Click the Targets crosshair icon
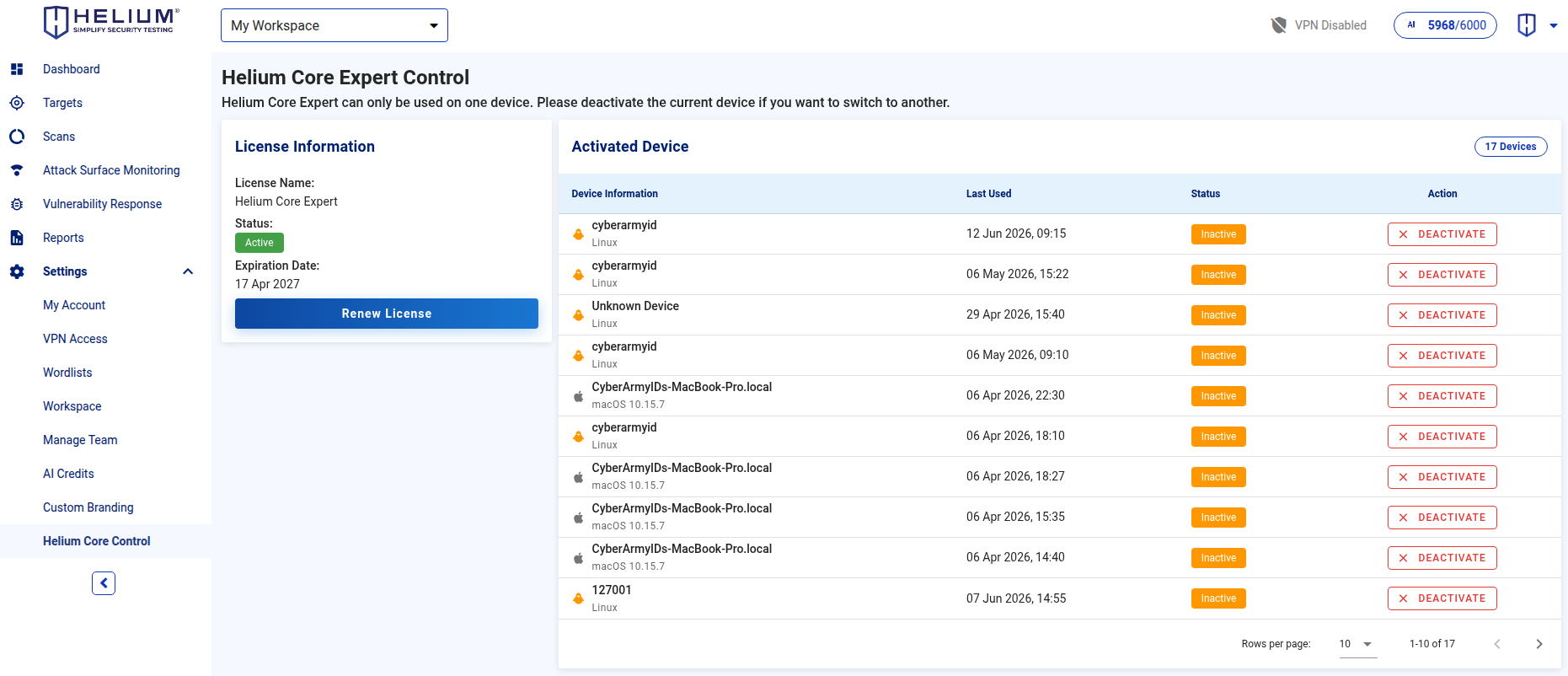The width and height of the screenshot is (1568, 676). pos(17,103)
